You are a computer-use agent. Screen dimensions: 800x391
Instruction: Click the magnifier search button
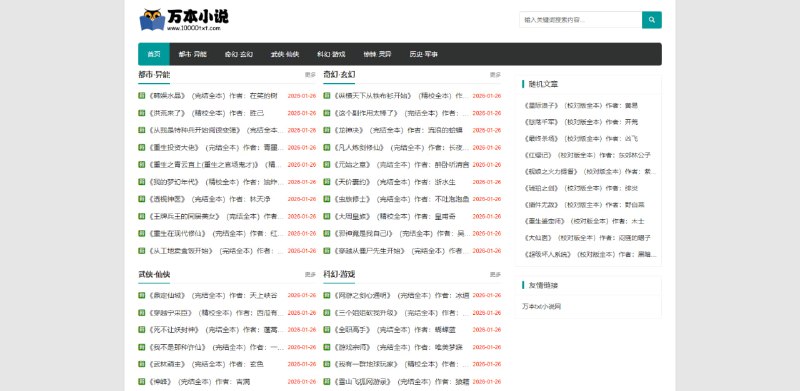coord(652,20)
